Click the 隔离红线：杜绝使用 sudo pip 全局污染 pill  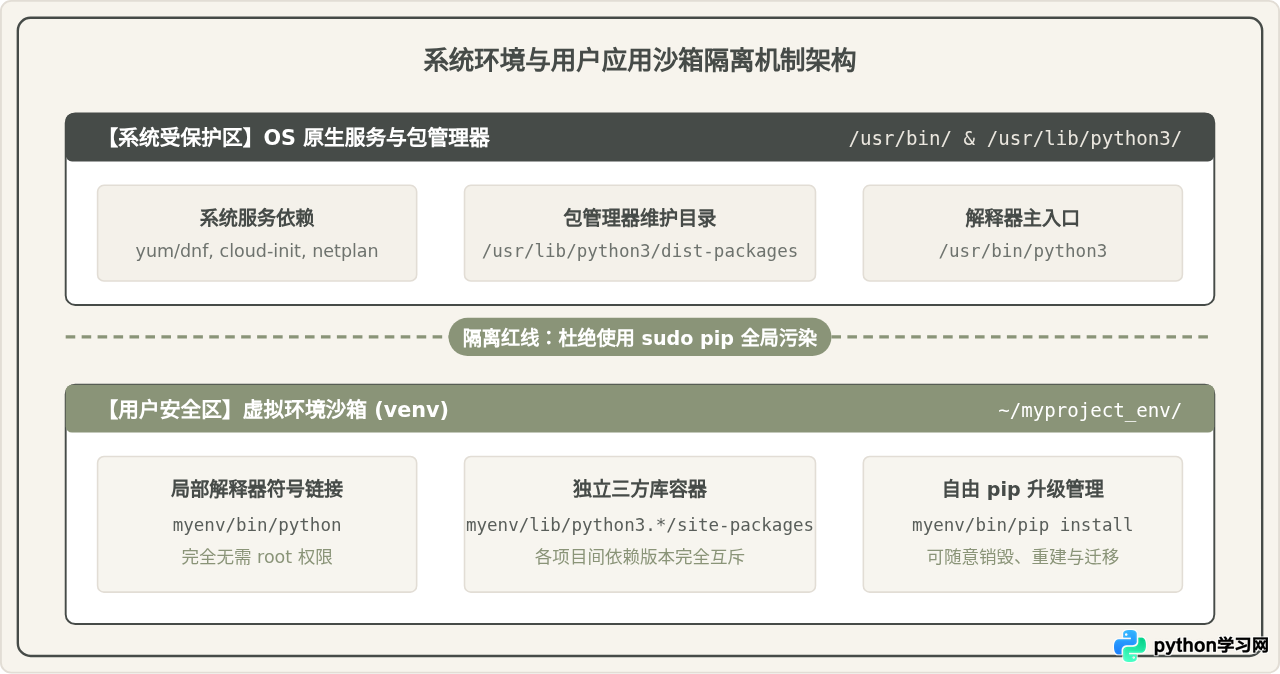[640, 338]
